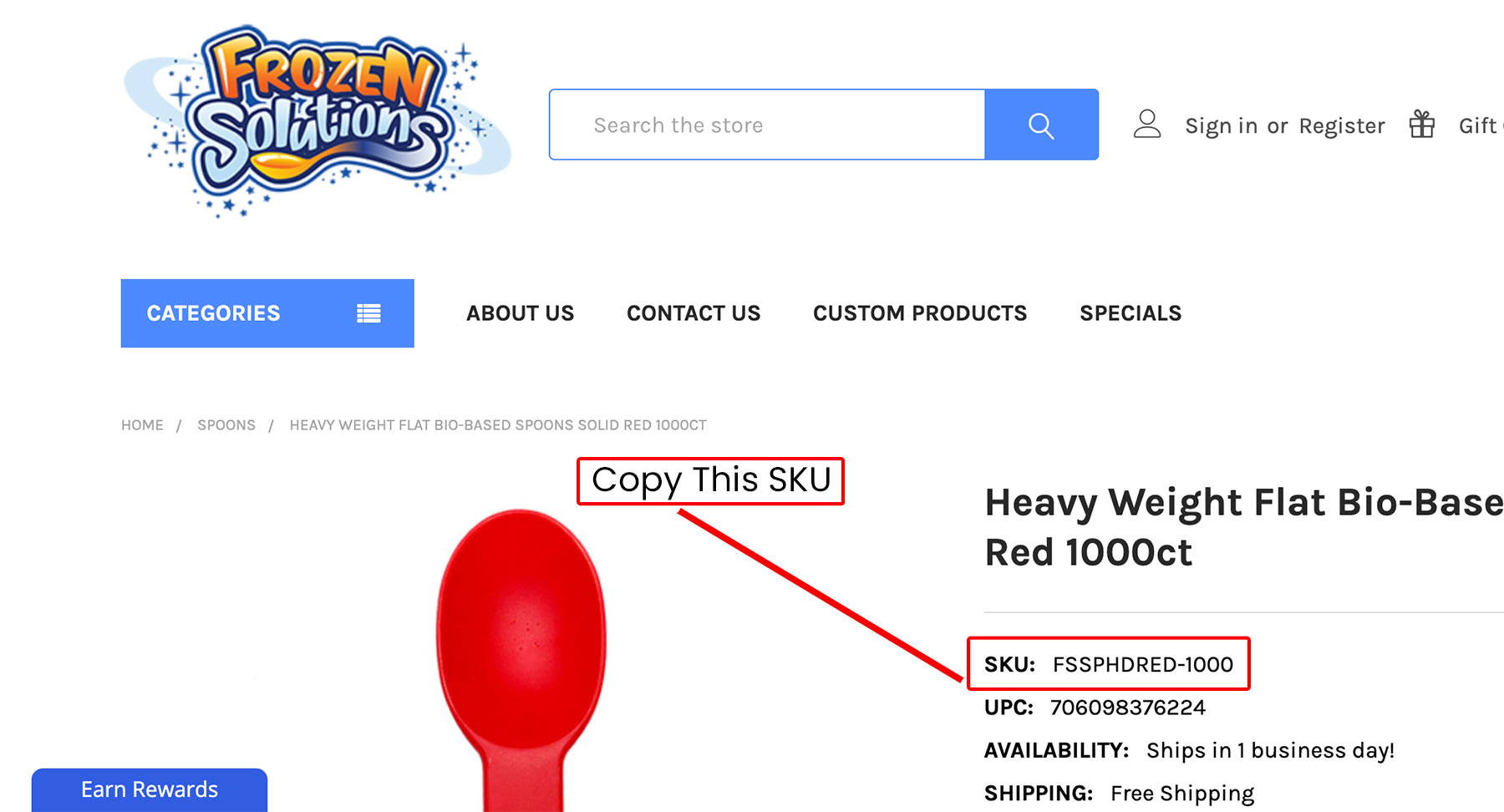Screen dimensions: 1504x812
Task: Click the Earn Rewards button
Action: [x=150, y=790]
